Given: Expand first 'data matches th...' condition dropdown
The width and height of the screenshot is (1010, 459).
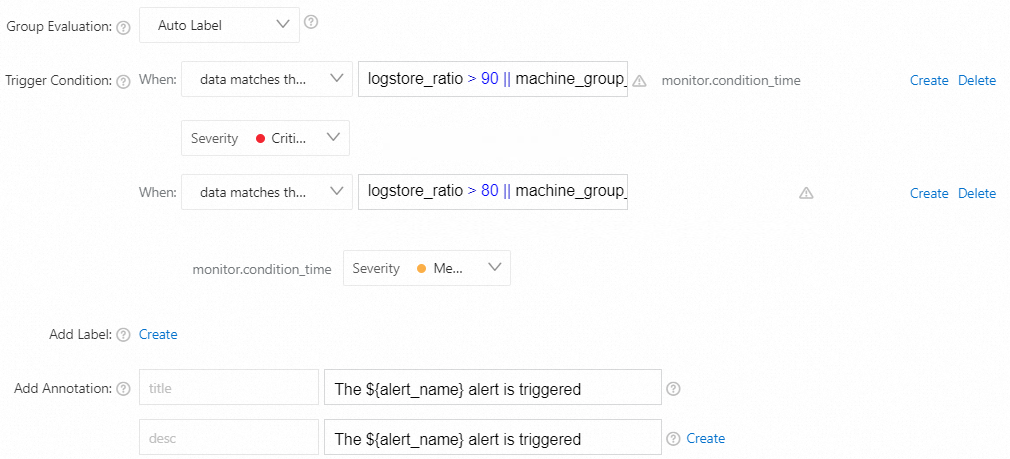Looking at the screenshot, I should pos(267,78).
